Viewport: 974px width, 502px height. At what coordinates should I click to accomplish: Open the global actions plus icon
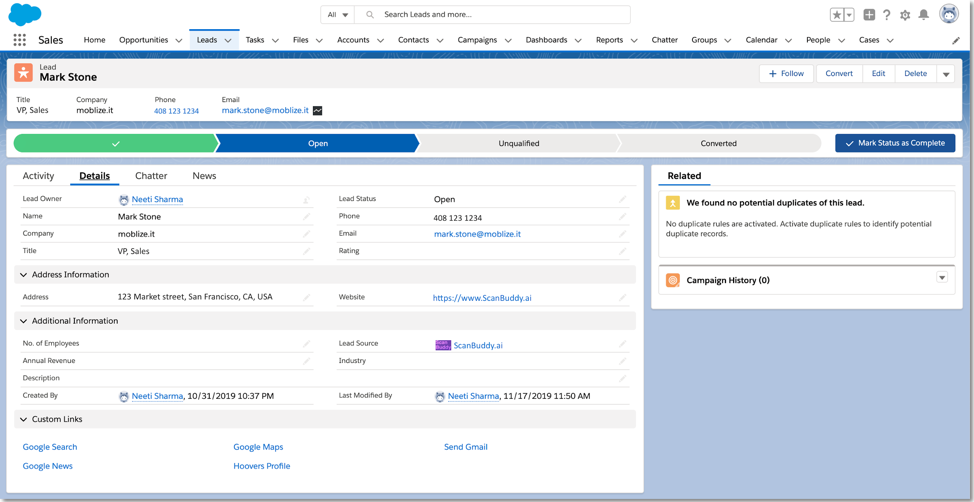coord(869,15)
